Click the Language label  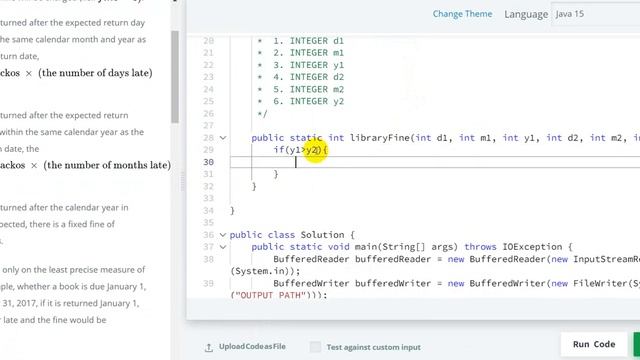click(526, 14)
